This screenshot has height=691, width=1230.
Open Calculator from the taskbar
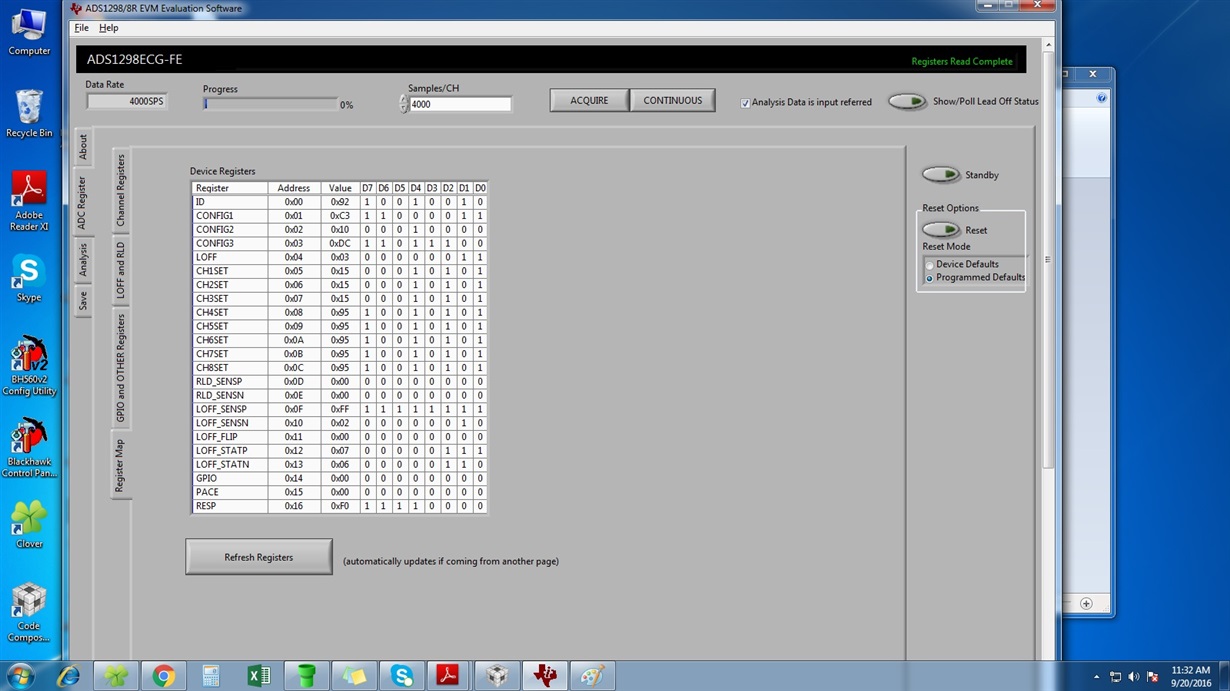pyautogui.click(x=210, y=676)
